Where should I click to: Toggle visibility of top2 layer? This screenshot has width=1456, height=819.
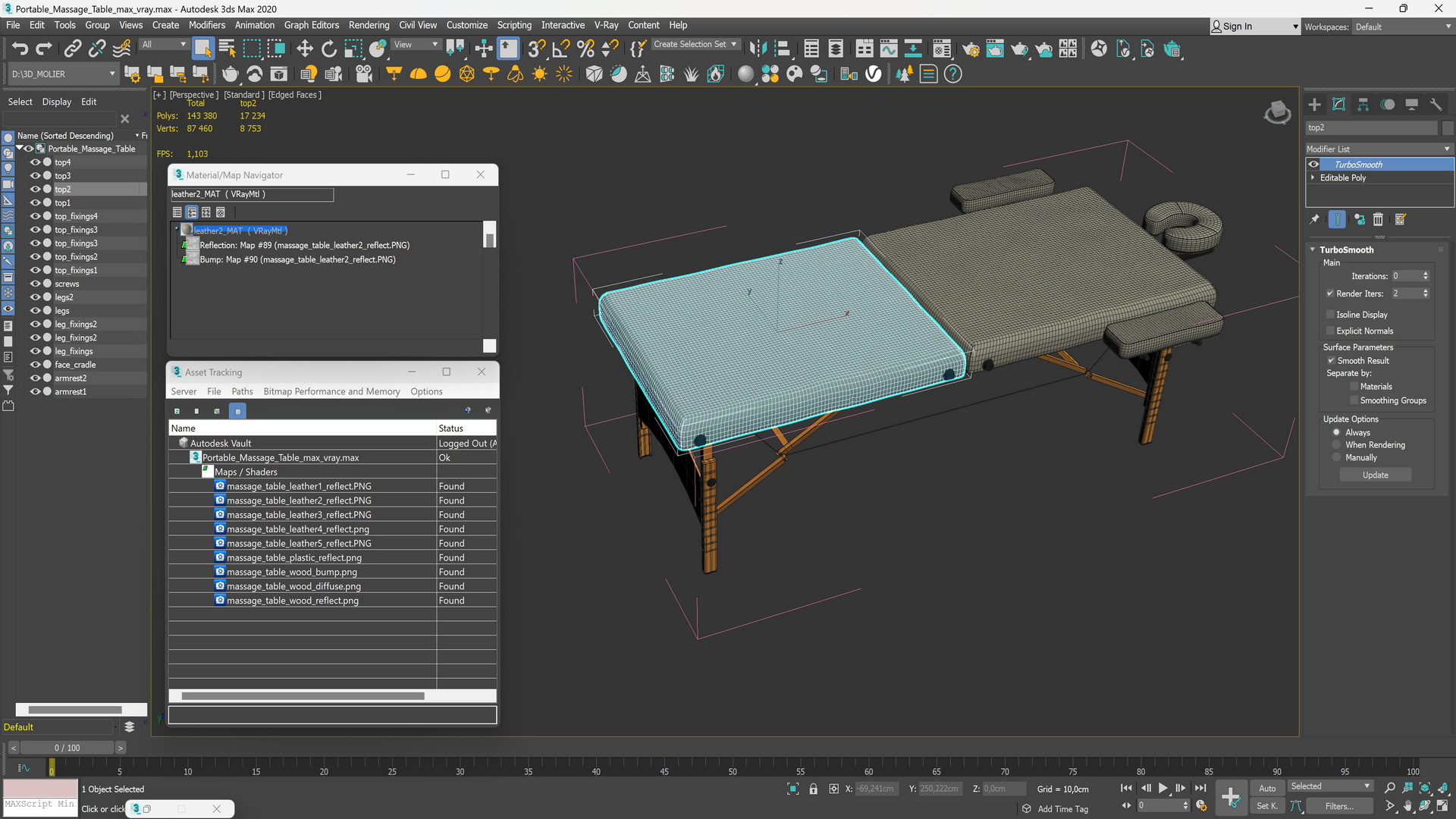point(36,188)
